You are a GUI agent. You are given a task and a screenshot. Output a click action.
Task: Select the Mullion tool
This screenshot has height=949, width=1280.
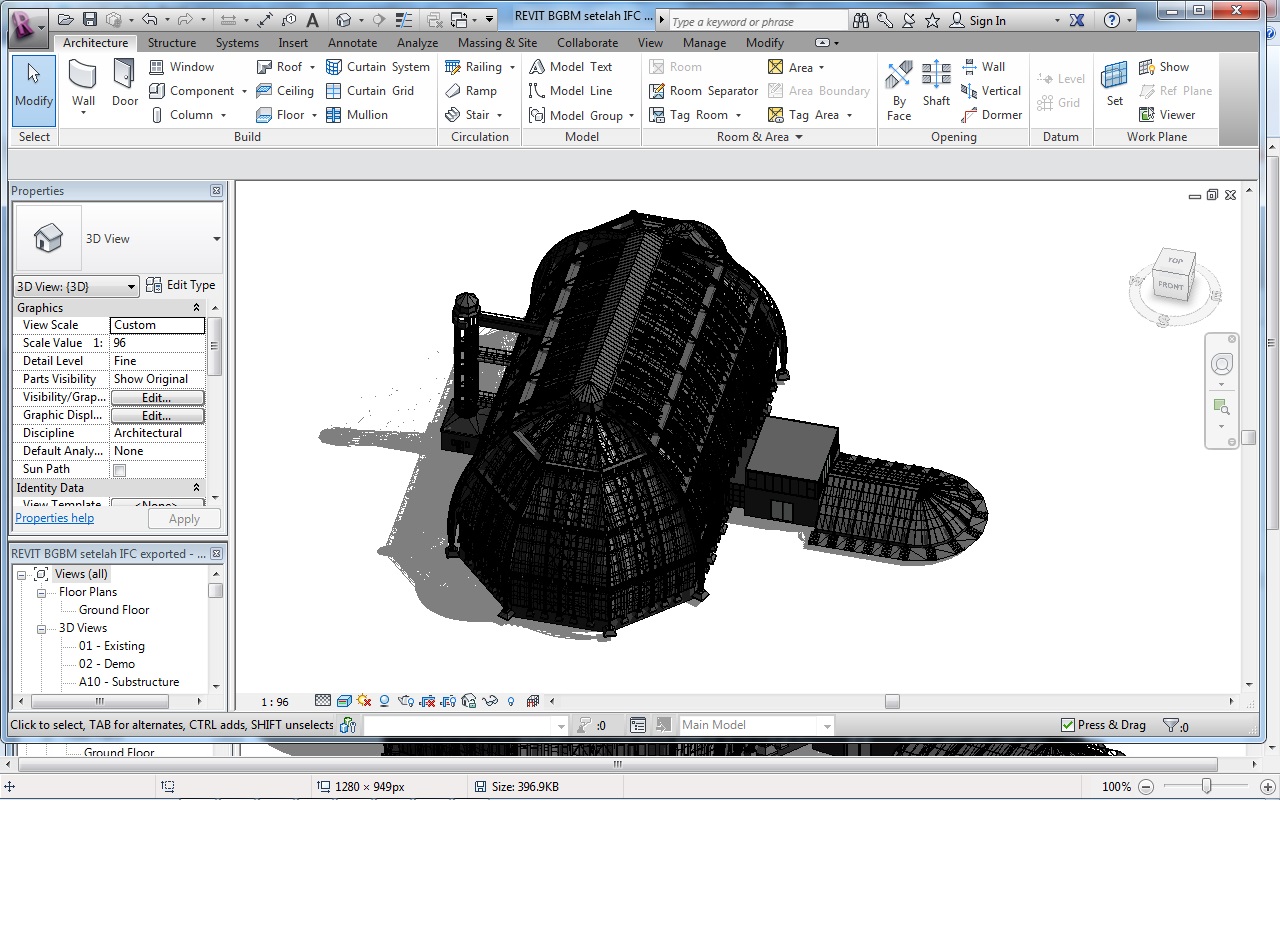(x=356, y=115)
